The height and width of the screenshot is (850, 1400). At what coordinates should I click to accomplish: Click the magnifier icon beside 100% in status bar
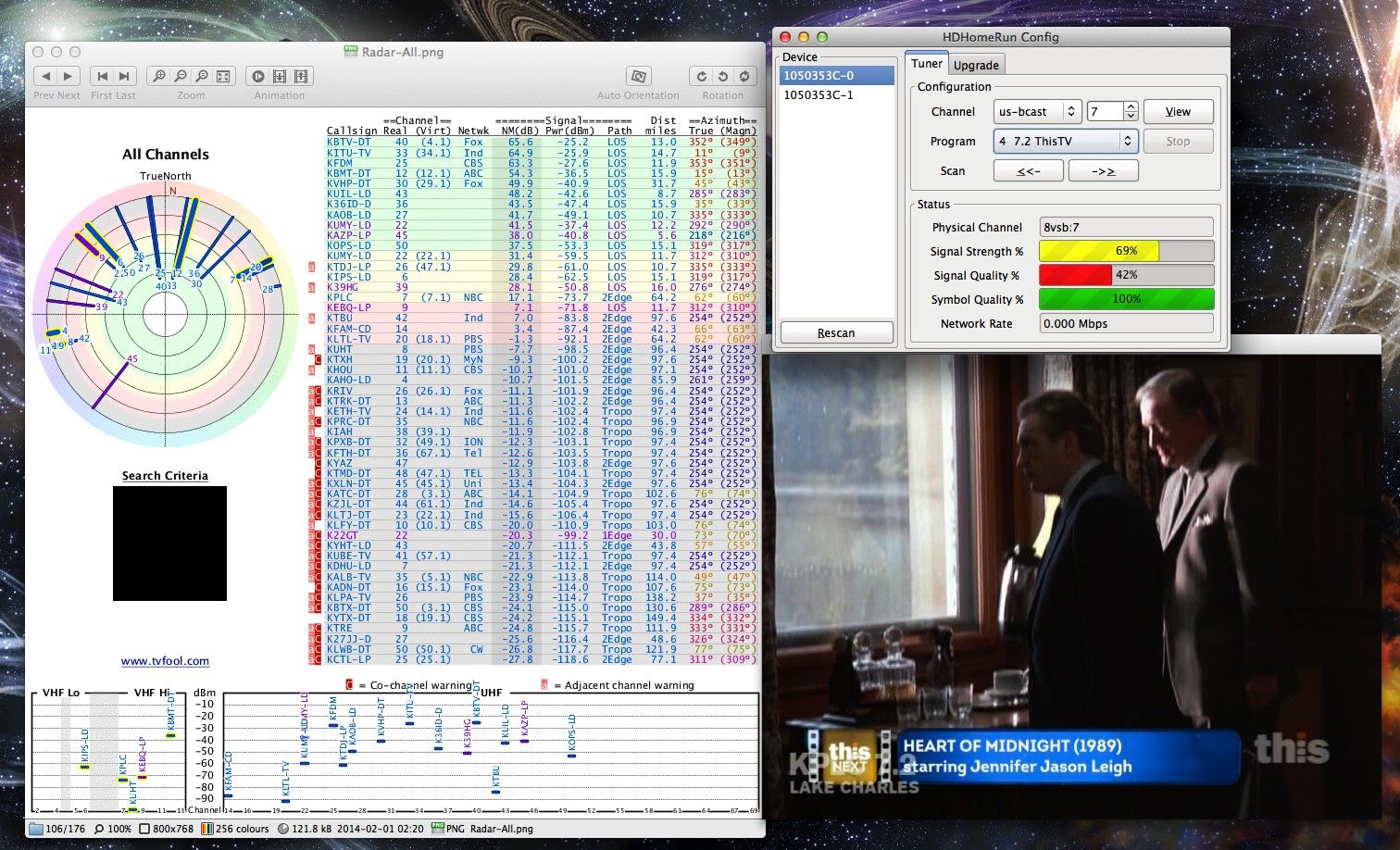click(99, 829)
